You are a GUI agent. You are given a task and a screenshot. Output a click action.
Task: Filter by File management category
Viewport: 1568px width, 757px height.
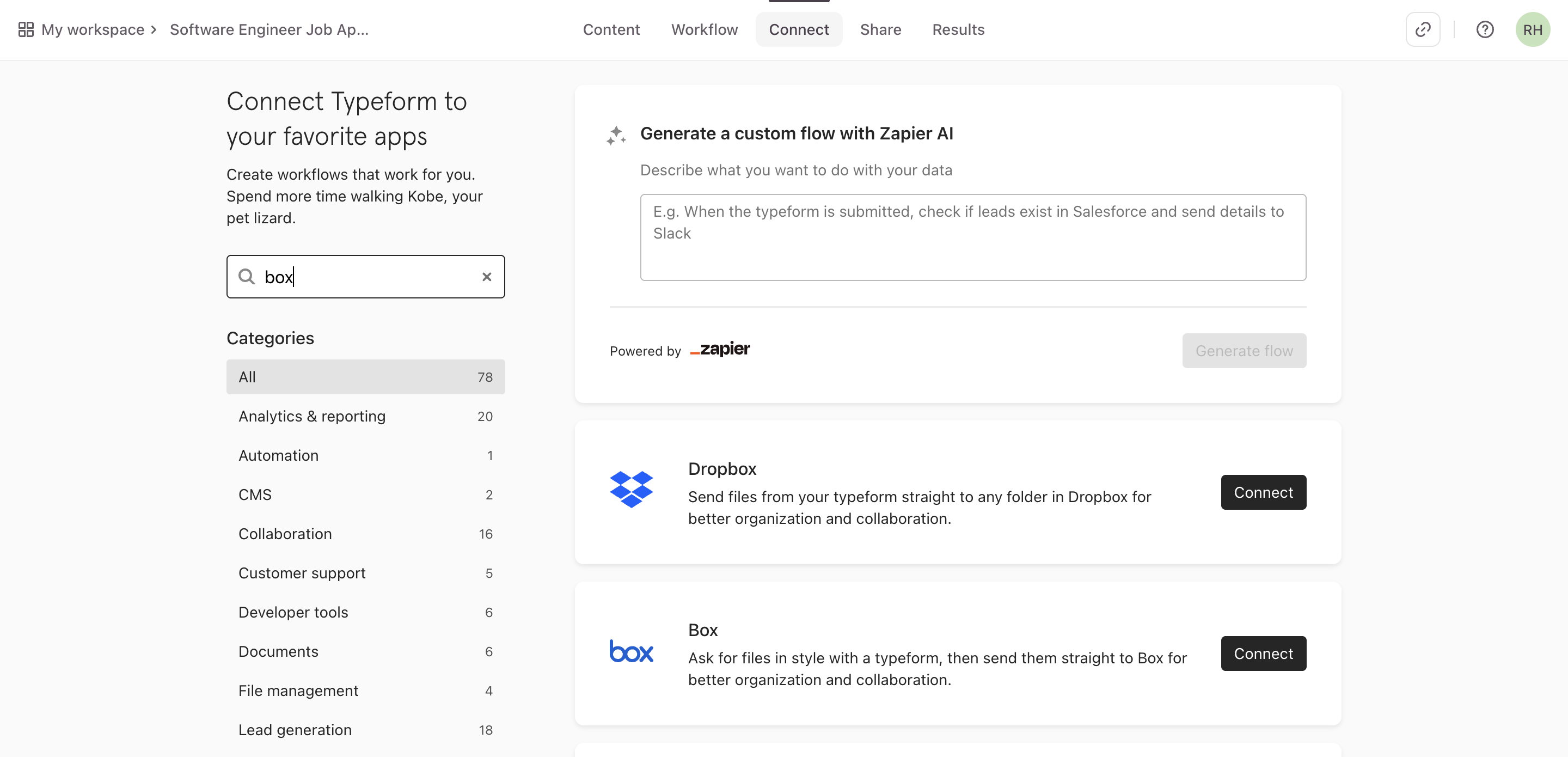(365, 691)
